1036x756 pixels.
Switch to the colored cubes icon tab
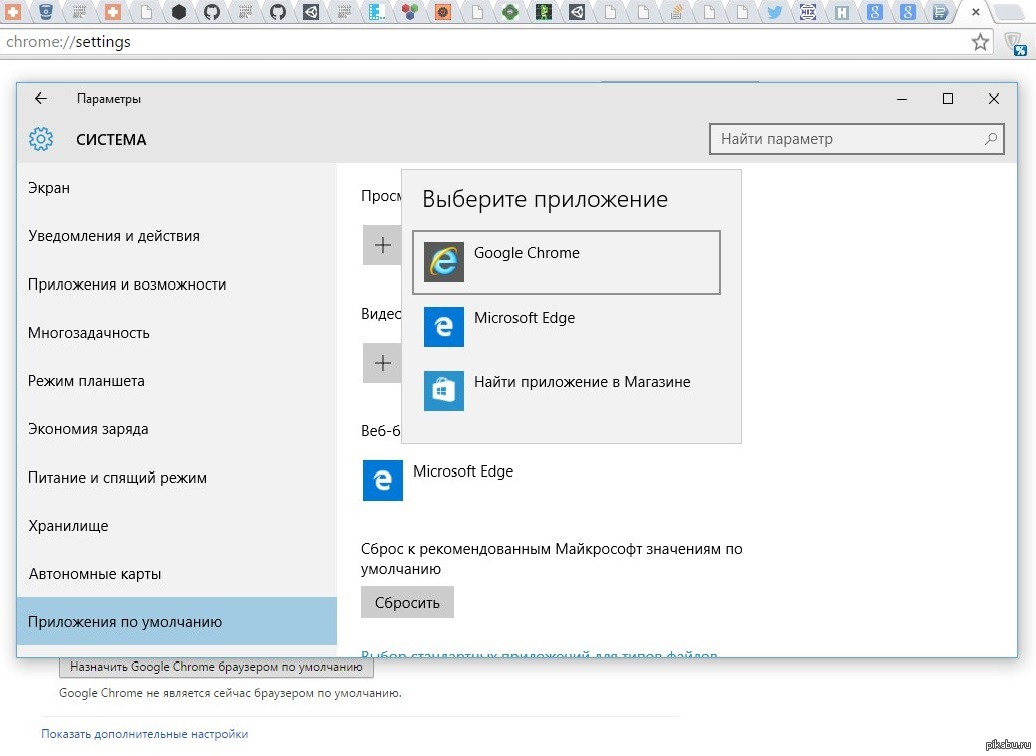(x=410, y=11)
